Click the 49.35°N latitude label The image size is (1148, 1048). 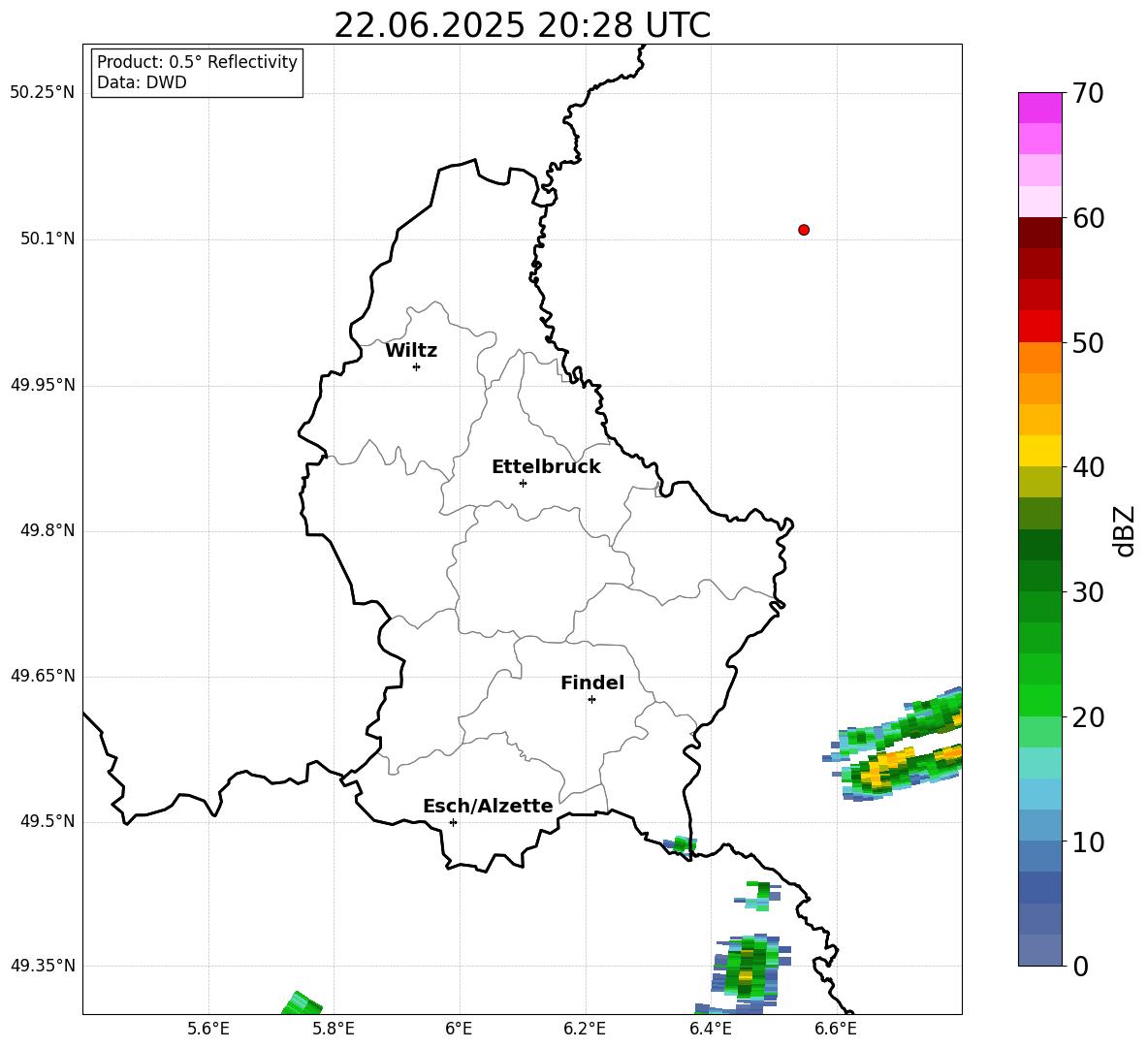click(x=43, y=966)
